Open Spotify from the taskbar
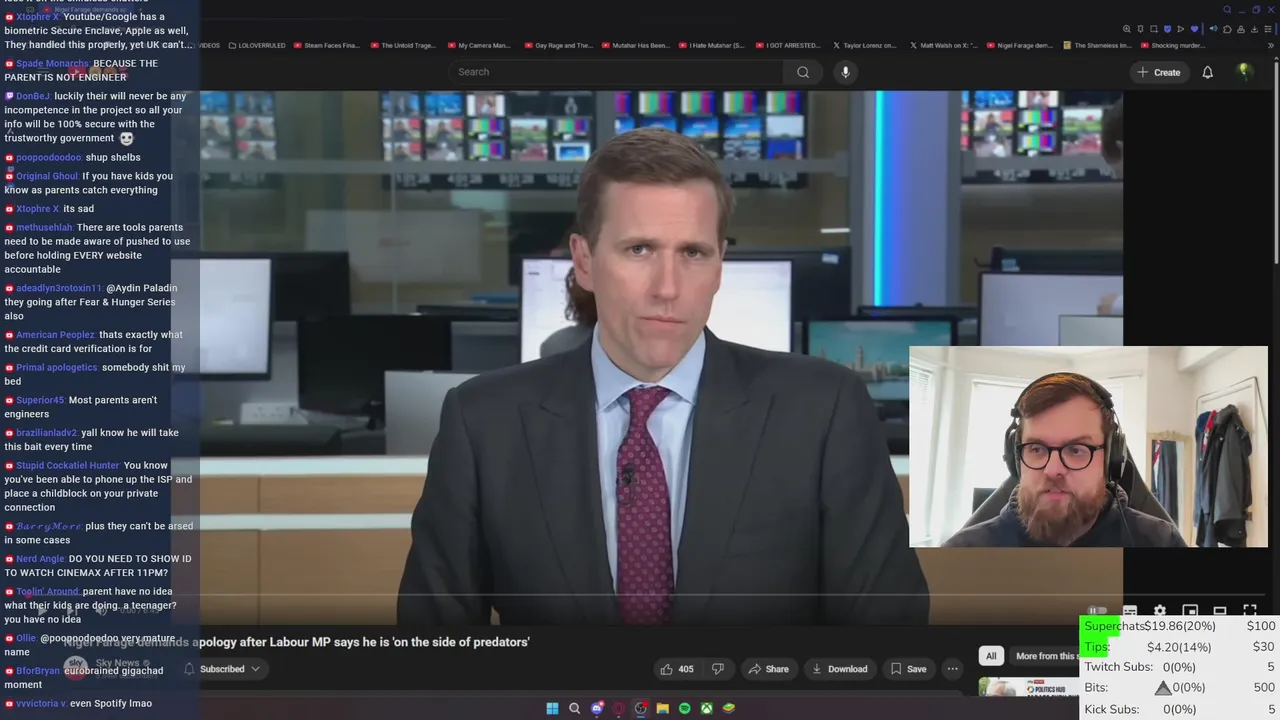 click(684, 708)
